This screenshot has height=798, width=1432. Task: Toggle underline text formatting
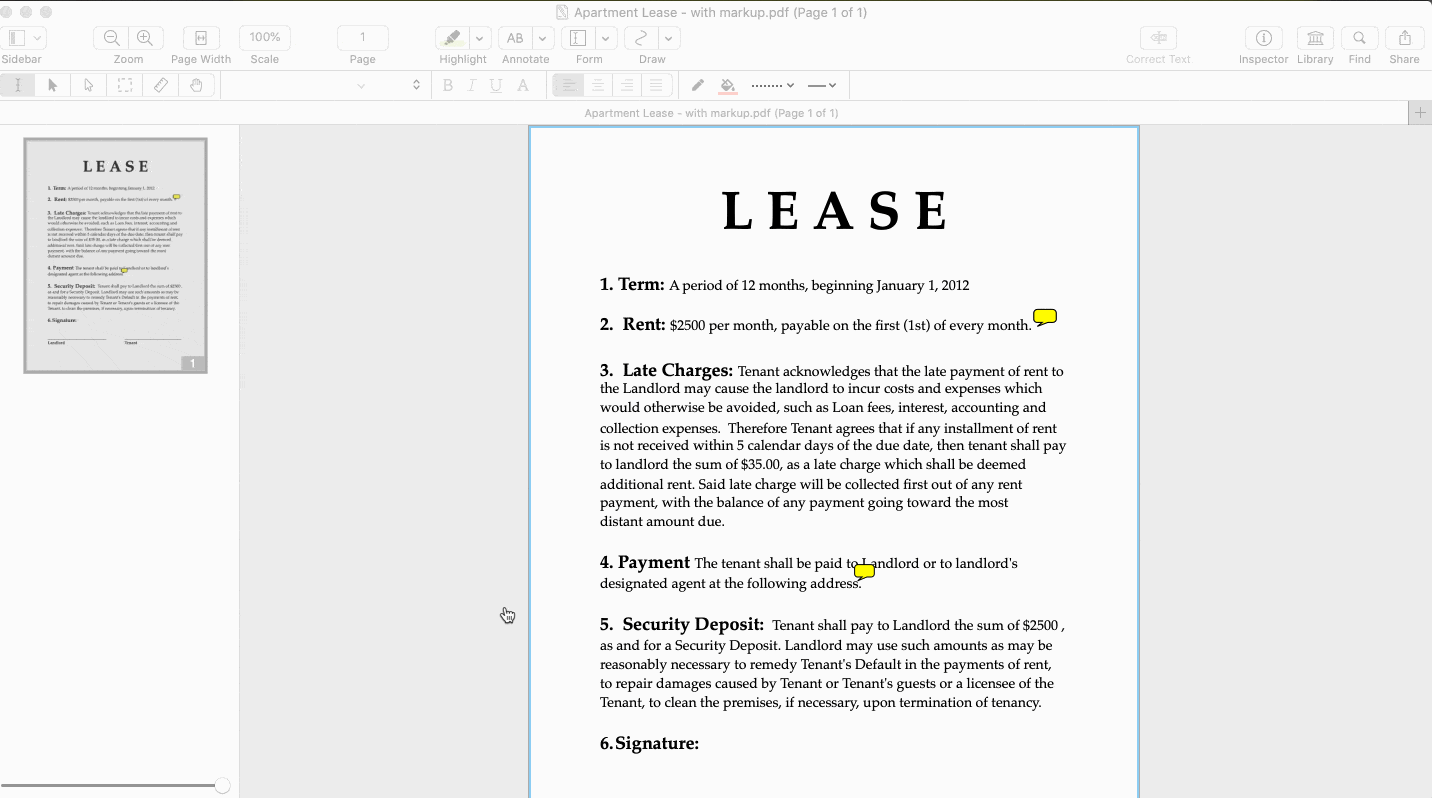tap(496, 86)
